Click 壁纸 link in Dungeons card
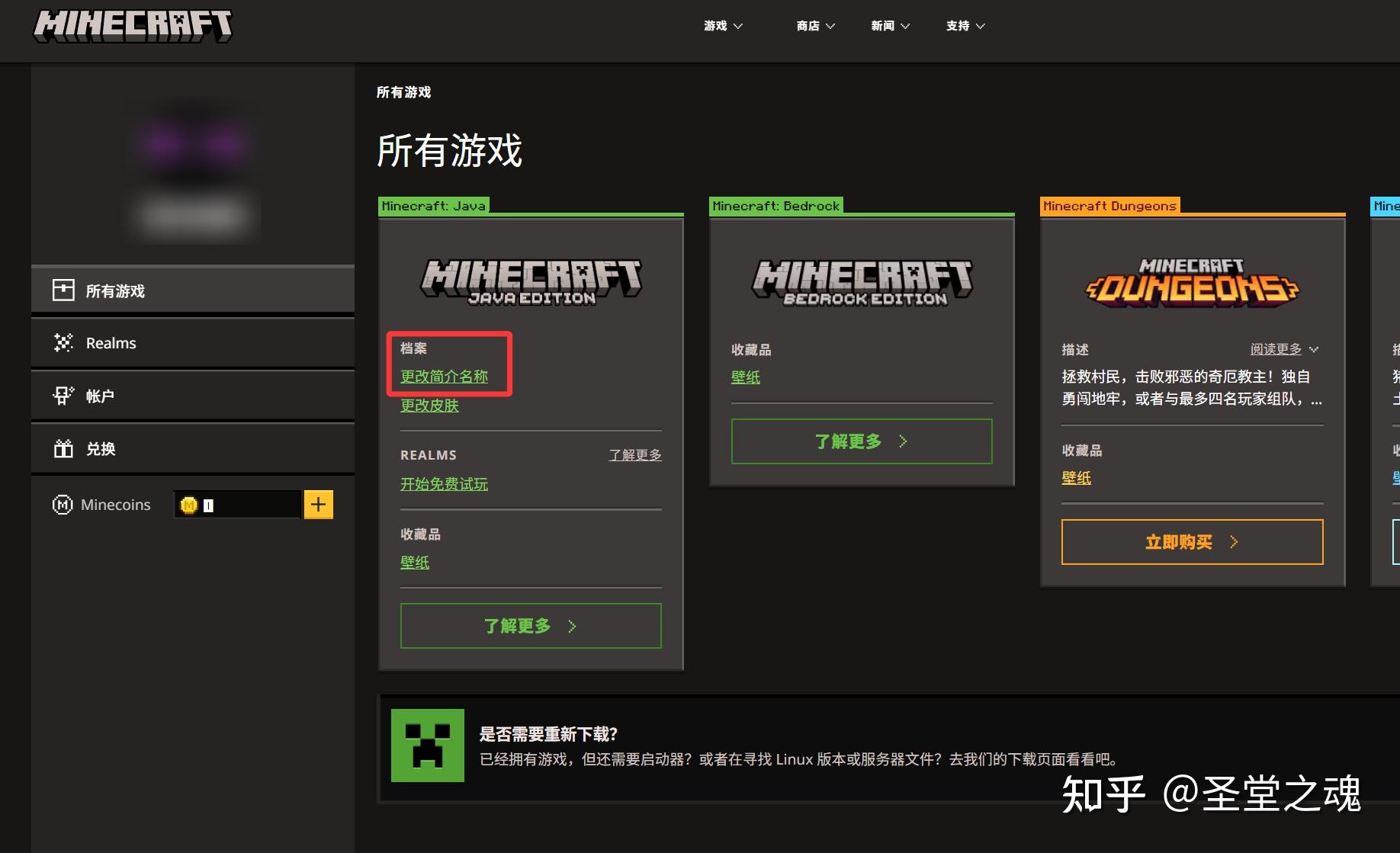Image resolution: width=1400 pixels, height=853 pixels. click(1077, 478)
